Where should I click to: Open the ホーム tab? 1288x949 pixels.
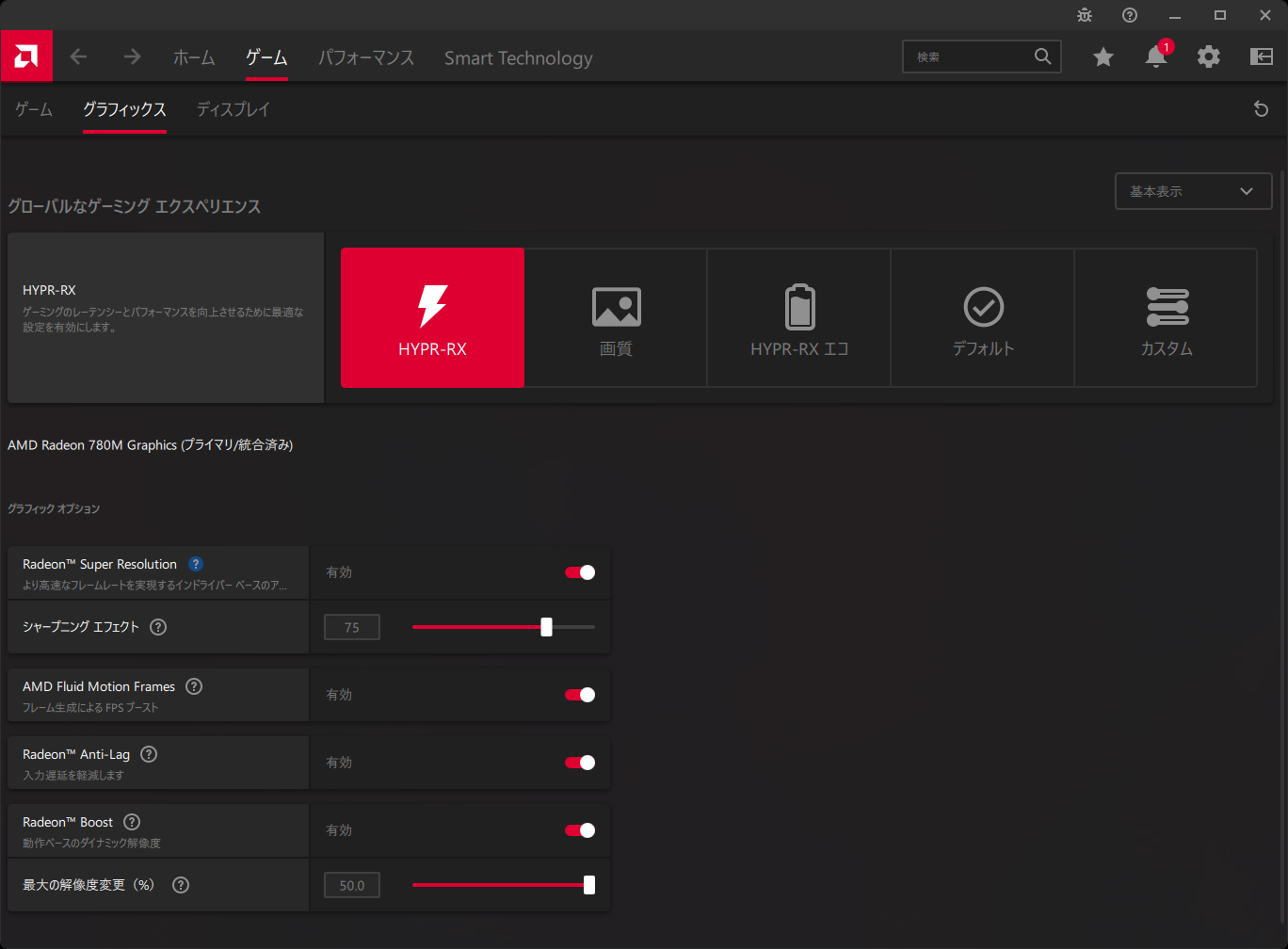(x=194, y=57)
